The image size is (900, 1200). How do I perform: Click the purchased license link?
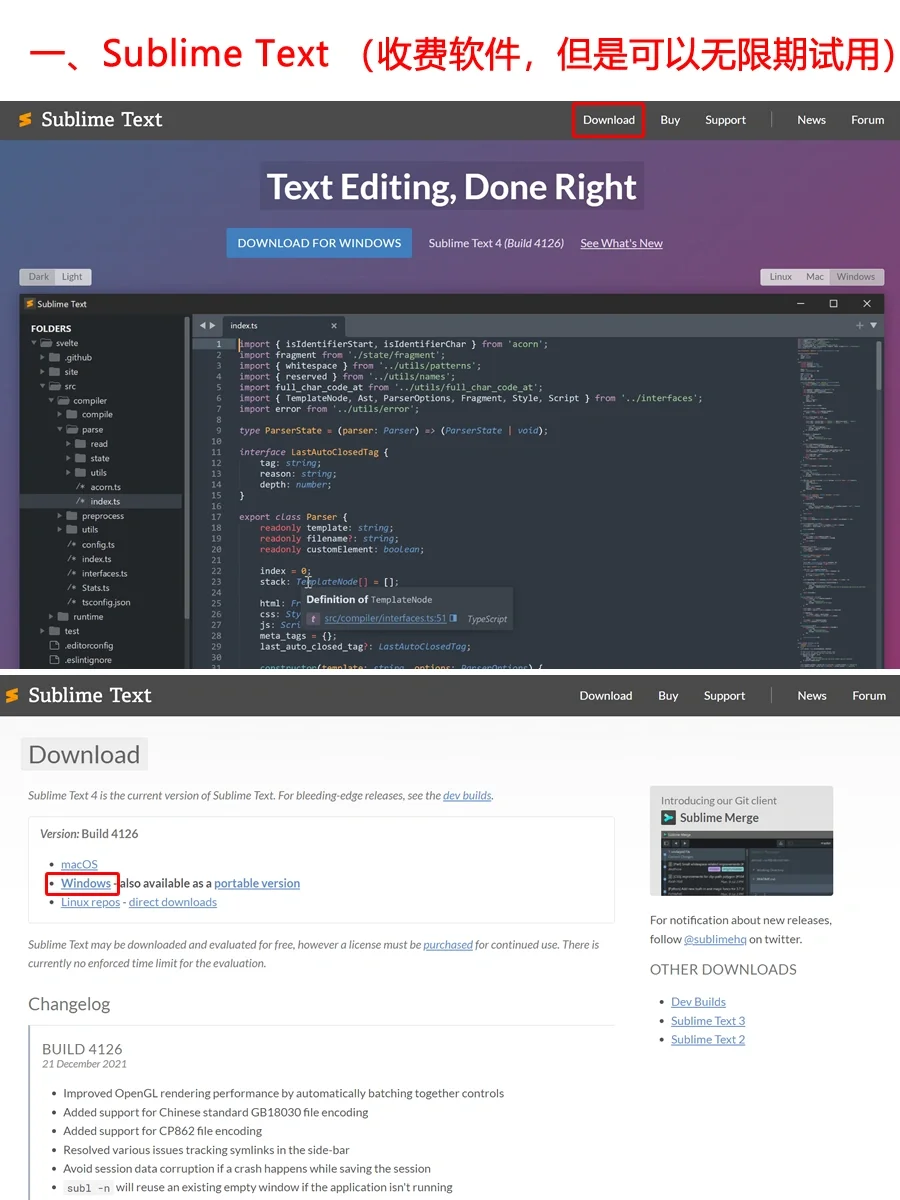(x=448, y=944)
